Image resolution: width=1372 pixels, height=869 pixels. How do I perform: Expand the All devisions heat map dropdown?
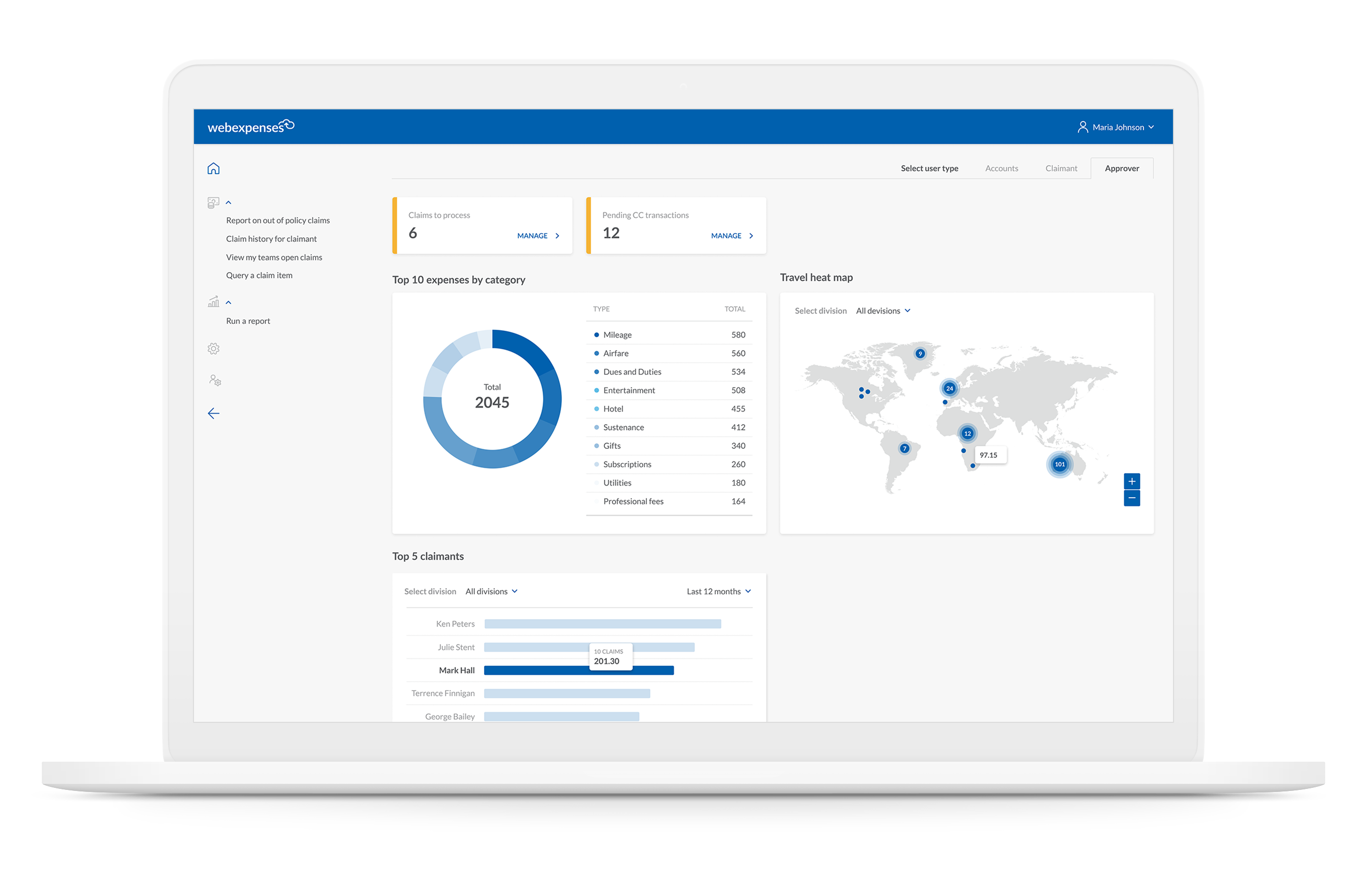[x=882, y=310]
